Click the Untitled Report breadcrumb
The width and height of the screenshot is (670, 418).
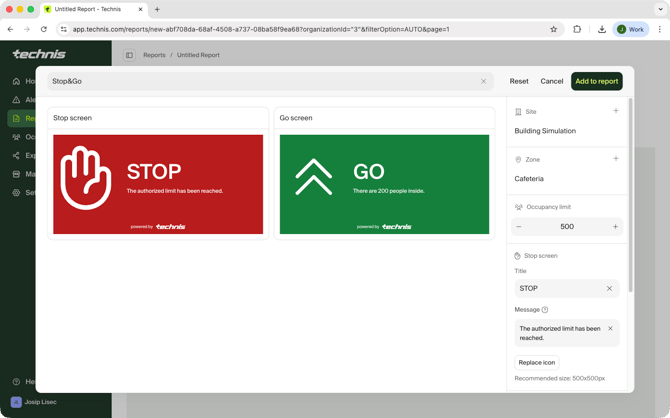click(198, 55)
